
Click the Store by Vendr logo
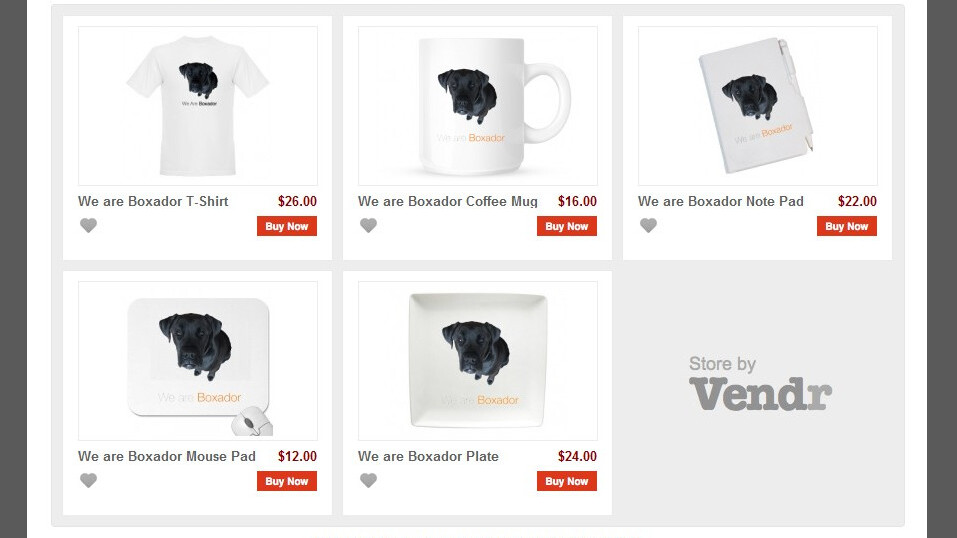[x=760, y=383]
